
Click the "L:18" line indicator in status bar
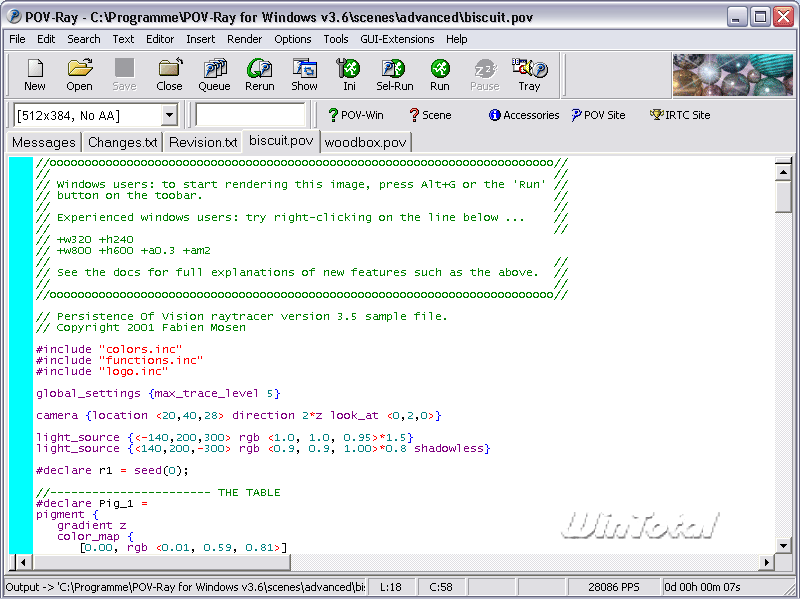[x=391, y=587]
